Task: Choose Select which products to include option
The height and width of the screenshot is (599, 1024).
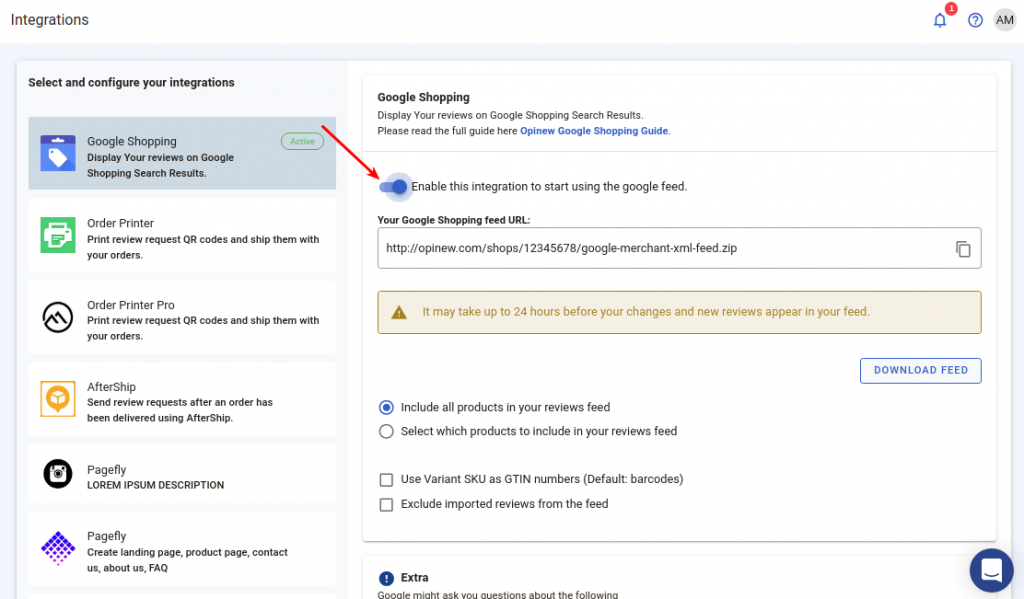Action: pos(387,432)
